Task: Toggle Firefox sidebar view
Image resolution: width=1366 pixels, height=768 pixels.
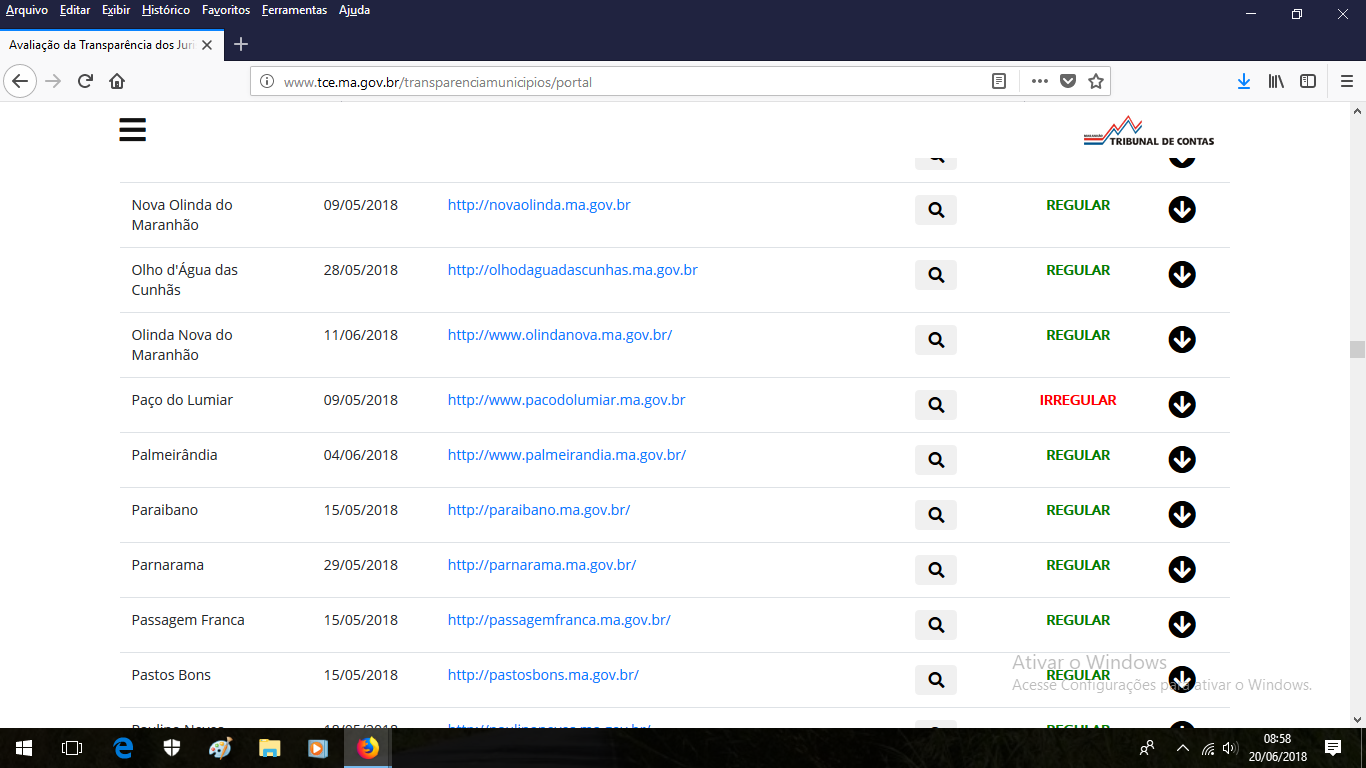Action: tap(1308, 81)
